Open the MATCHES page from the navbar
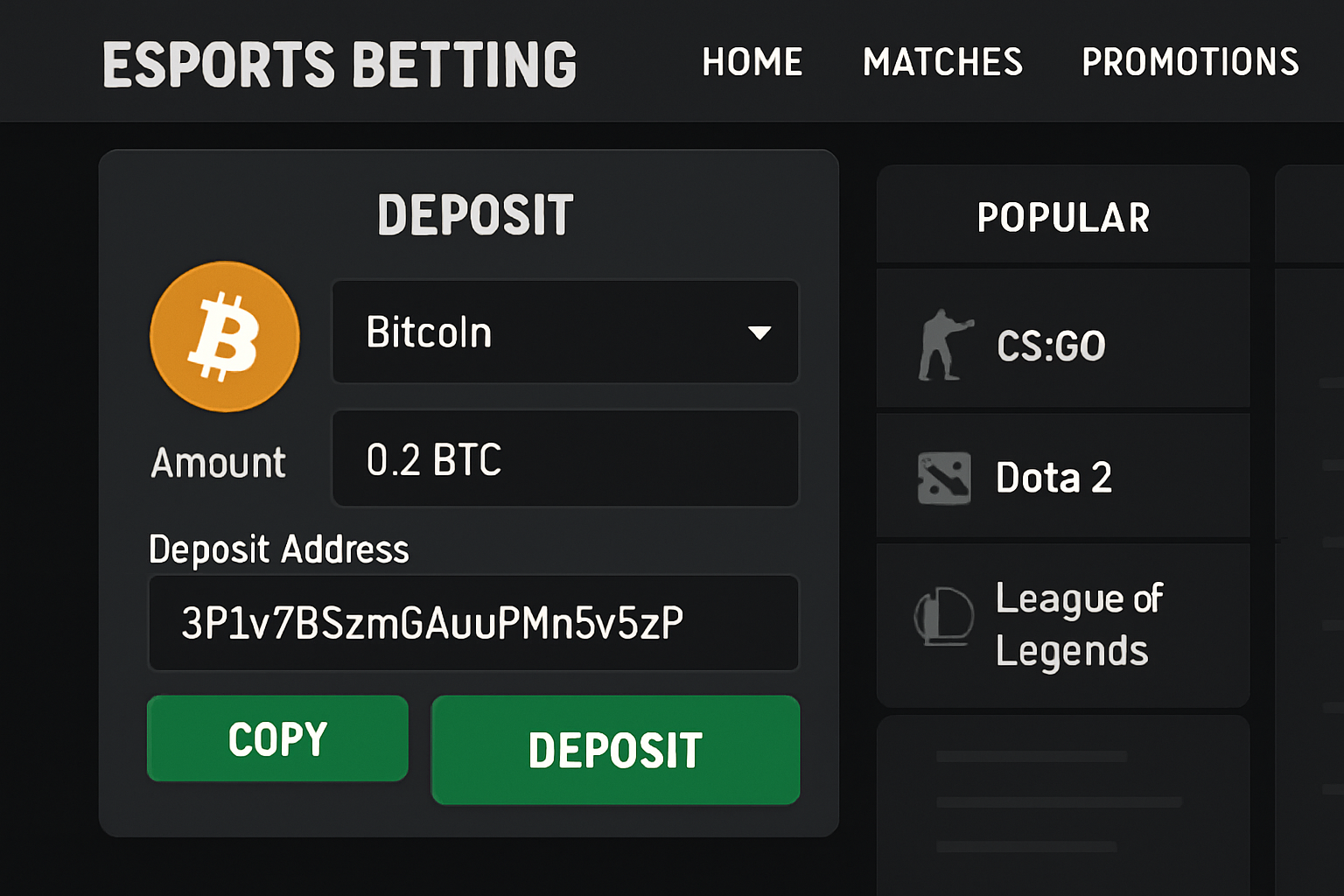Image resolution: width=1344 pixels, height=896 pixels. [943, 61]
